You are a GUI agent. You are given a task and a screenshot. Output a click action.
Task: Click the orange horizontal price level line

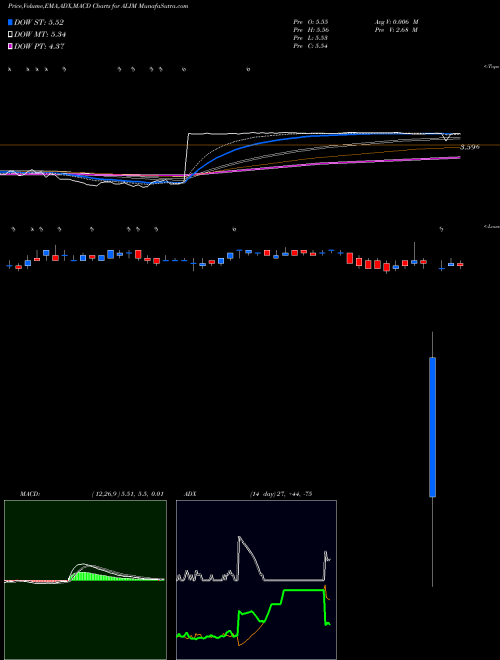point(250,145)
